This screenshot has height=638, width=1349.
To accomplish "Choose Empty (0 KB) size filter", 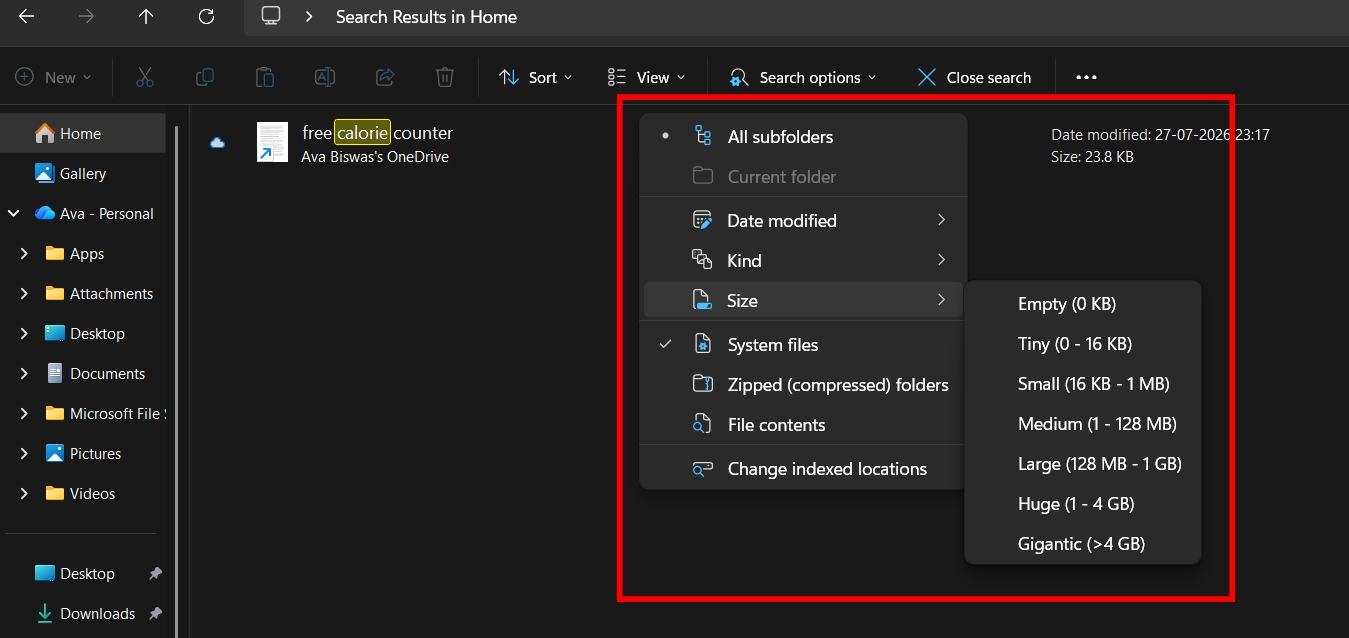I will (1083, 304).
